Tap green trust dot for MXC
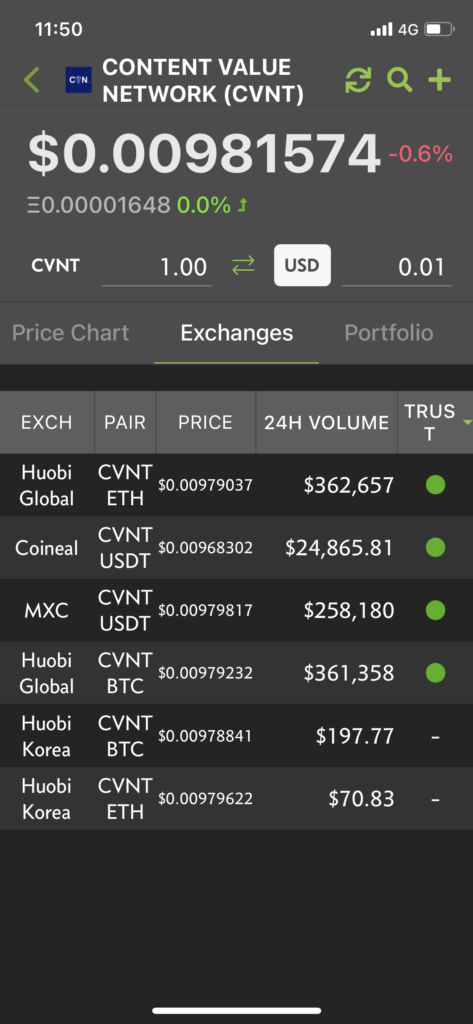 [x=436, y=610]
